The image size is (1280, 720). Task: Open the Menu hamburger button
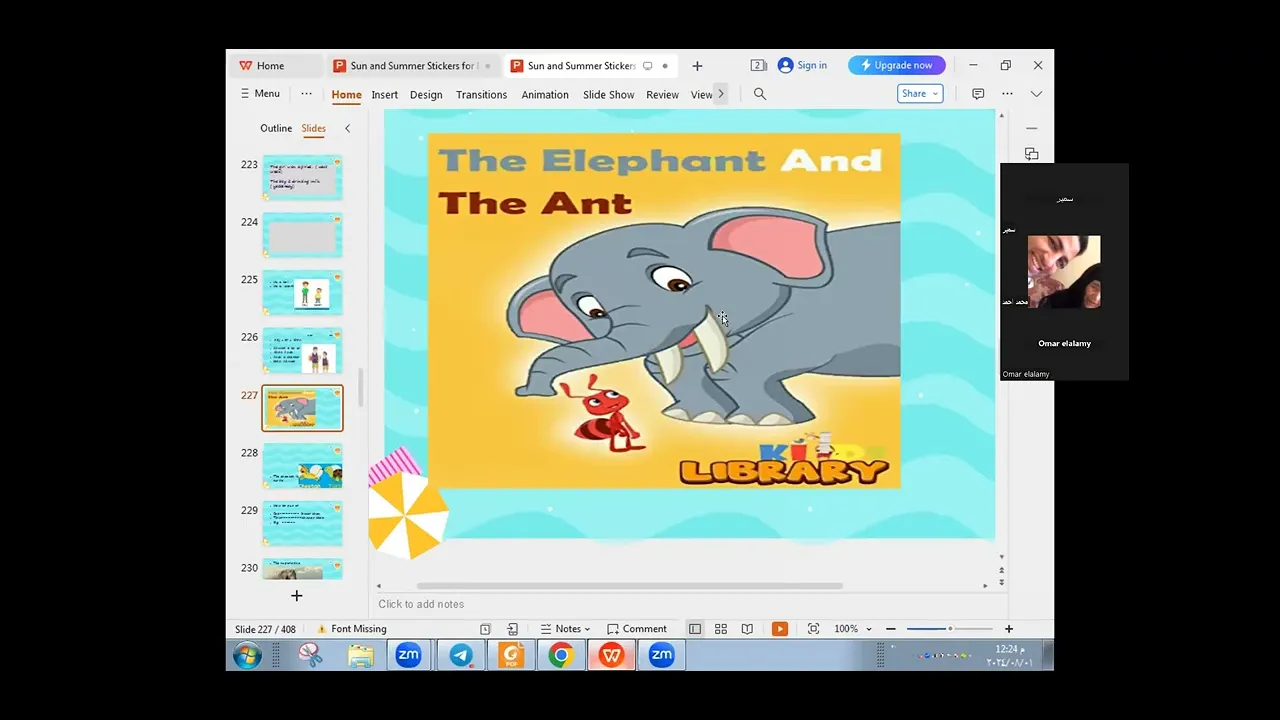[260, 93]
